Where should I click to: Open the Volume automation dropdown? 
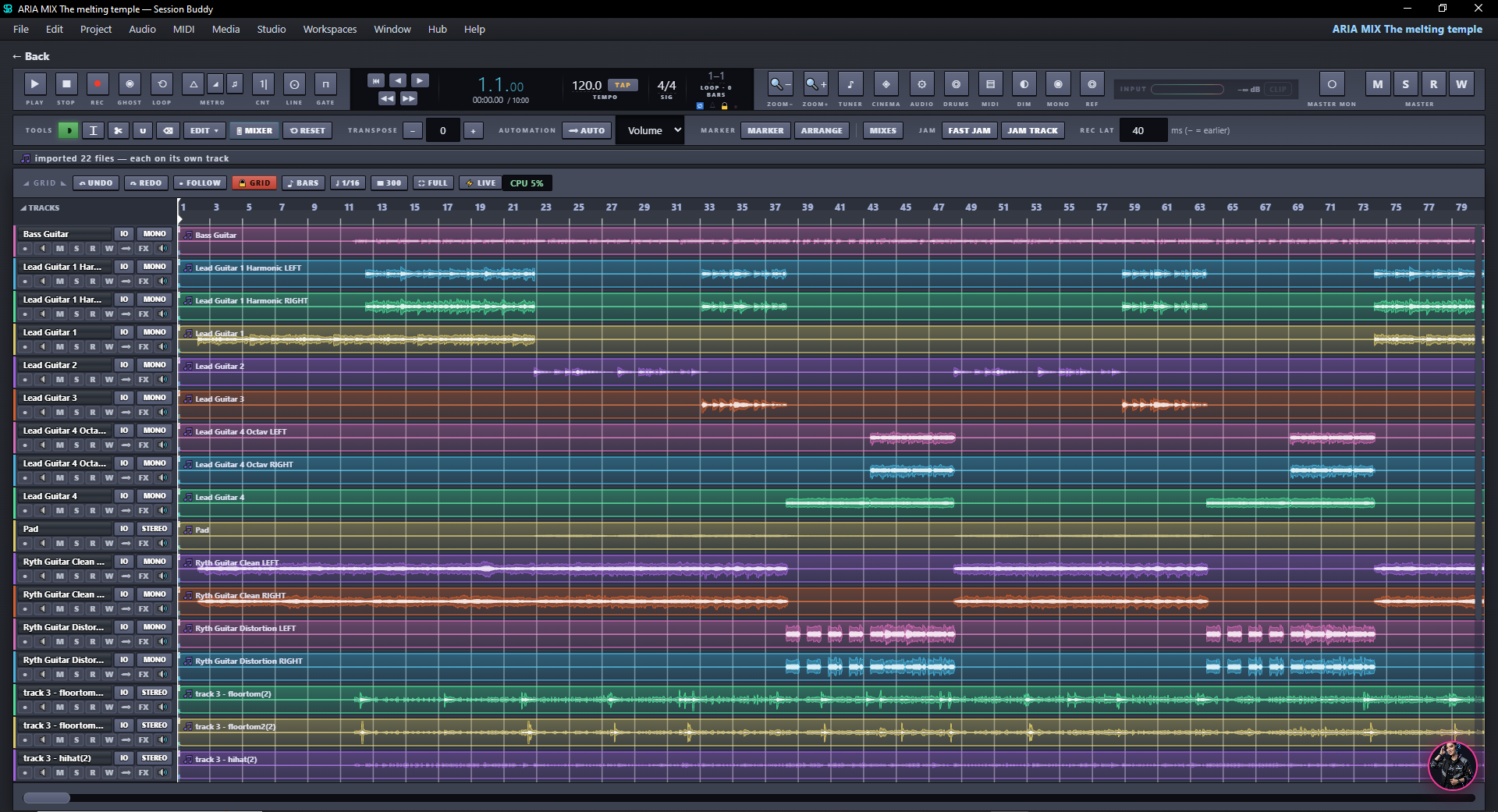tap(651, 130)
